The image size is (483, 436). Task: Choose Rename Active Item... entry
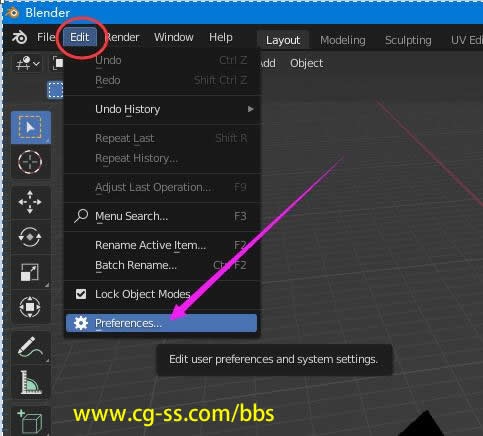point(162,245)
